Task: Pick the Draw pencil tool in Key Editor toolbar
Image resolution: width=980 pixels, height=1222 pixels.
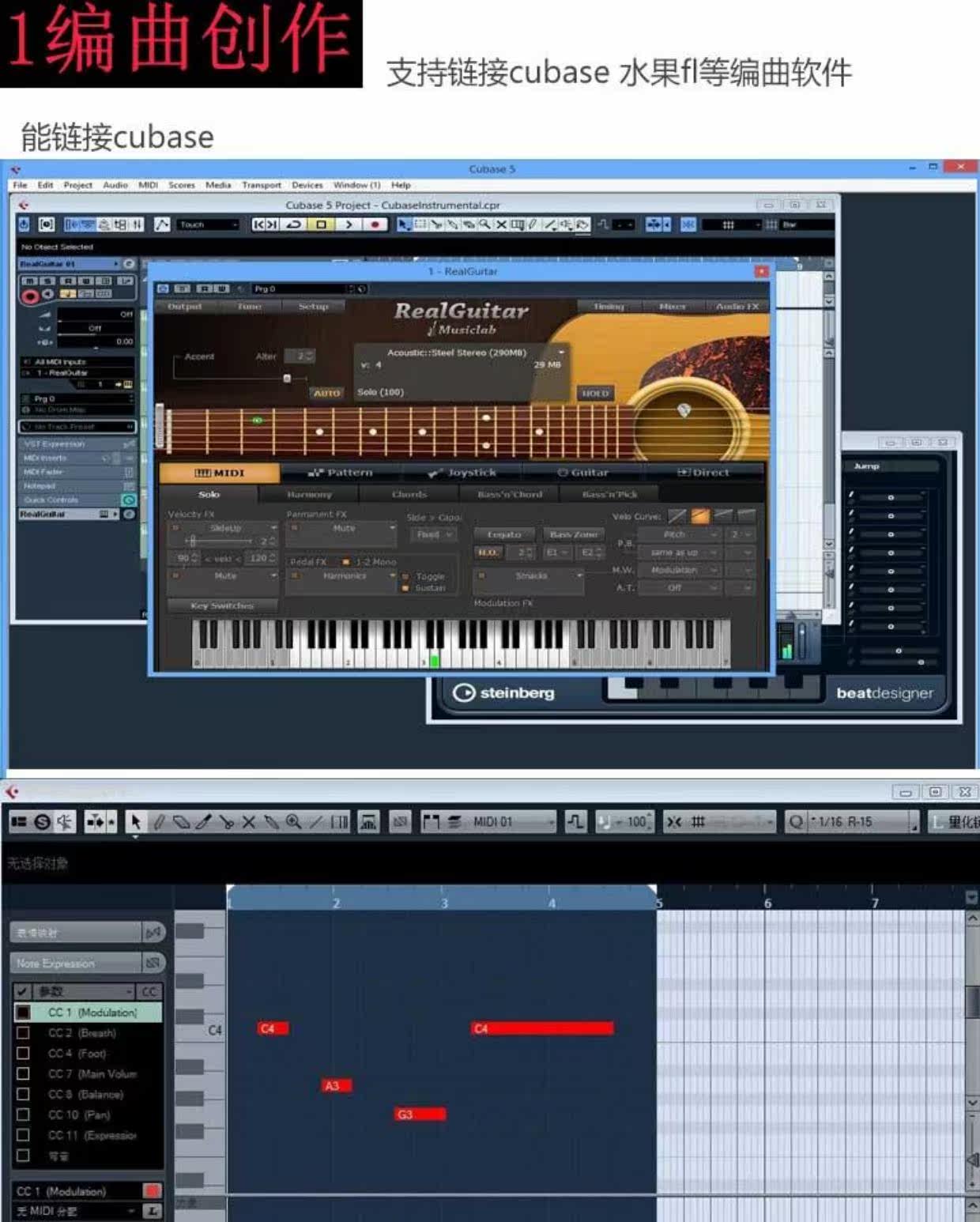Action: pos(158,822)
